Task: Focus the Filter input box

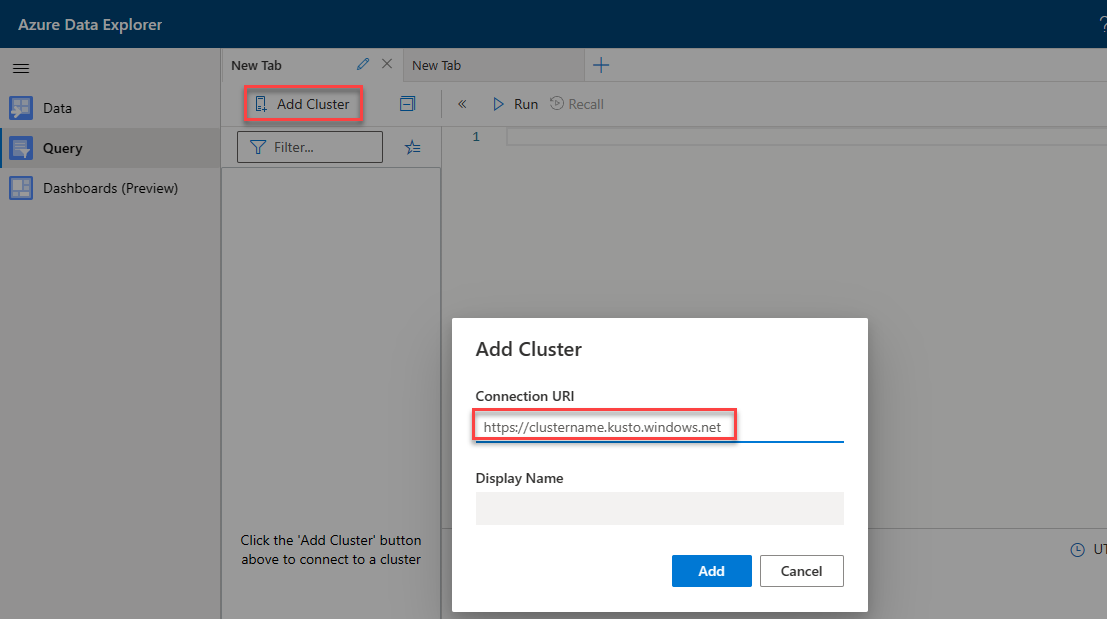Action: 310,147
